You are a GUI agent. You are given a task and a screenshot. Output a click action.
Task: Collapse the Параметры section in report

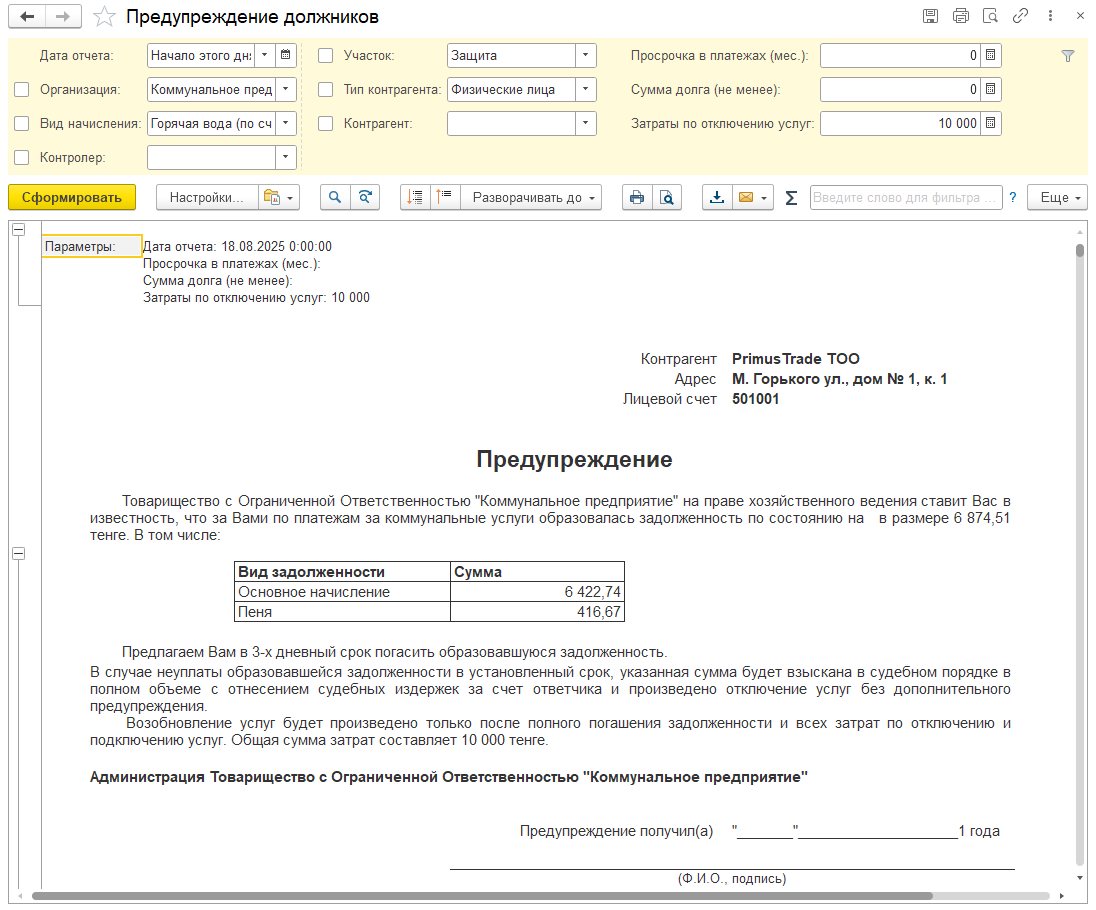coord(18,230)
